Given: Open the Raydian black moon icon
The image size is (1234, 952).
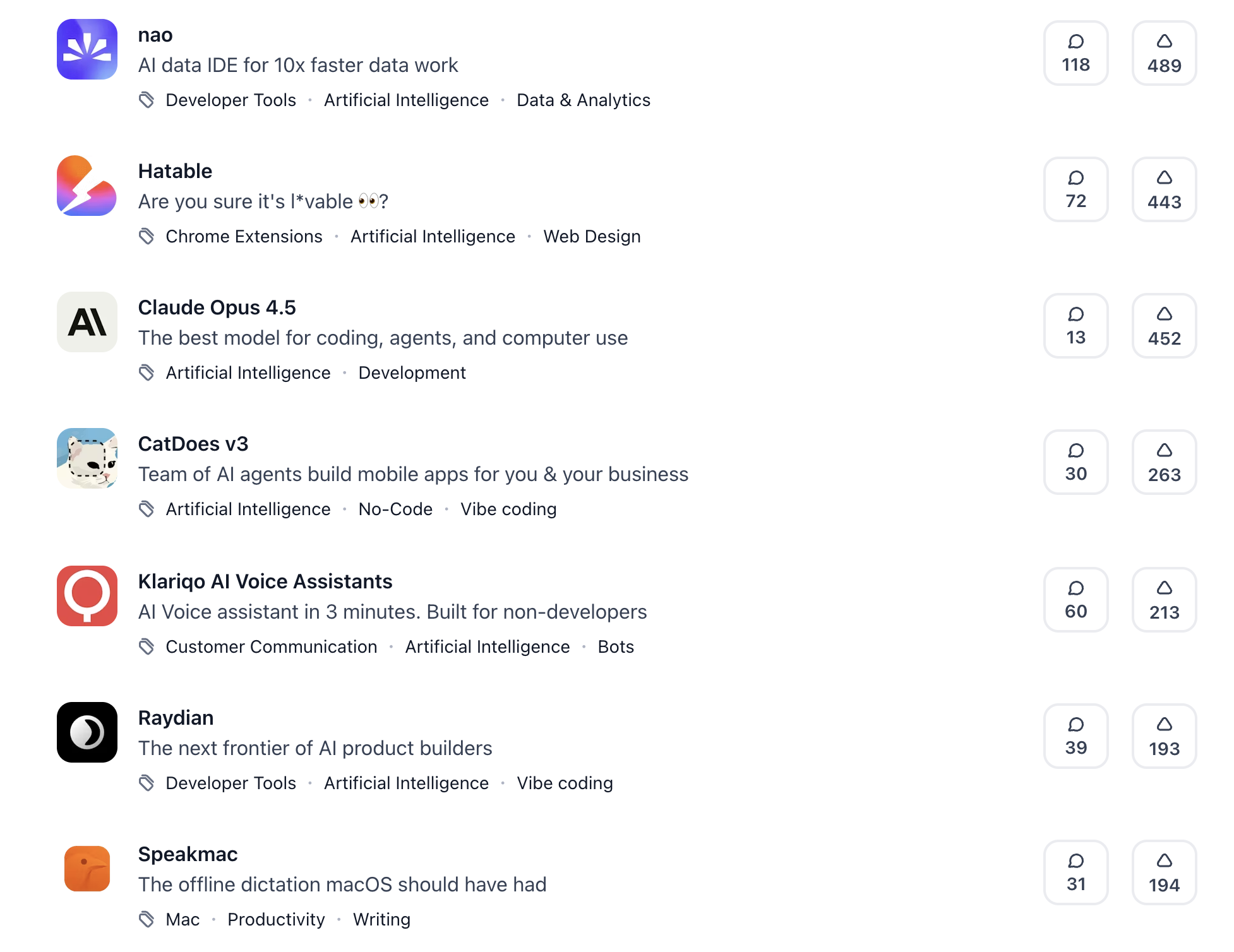Looking at the screenshot, I should [87, 732].
